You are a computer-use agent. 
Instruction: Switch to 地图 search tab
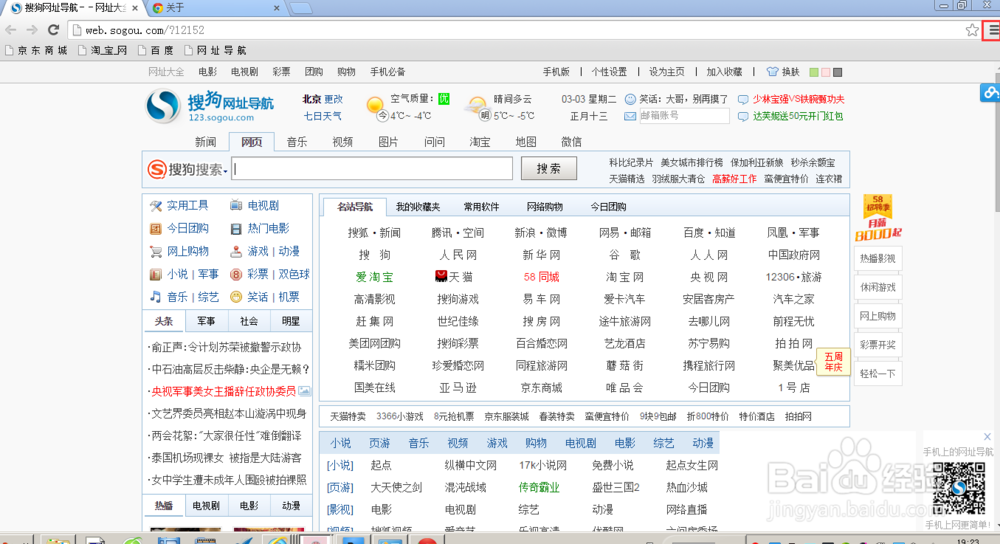tap(526, 142)
